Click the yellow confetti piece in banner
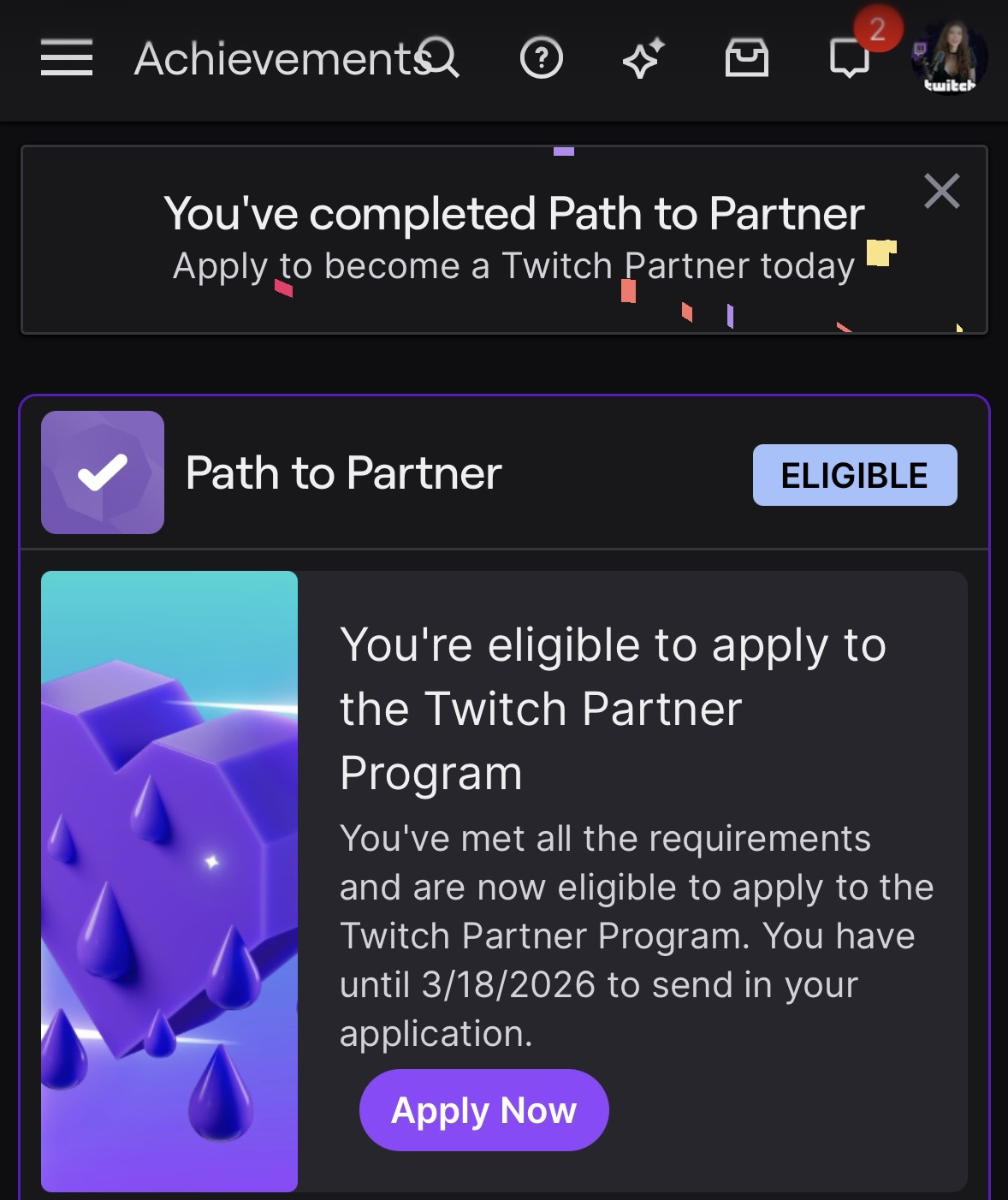1008x1200 pixels. pos(881,252)
